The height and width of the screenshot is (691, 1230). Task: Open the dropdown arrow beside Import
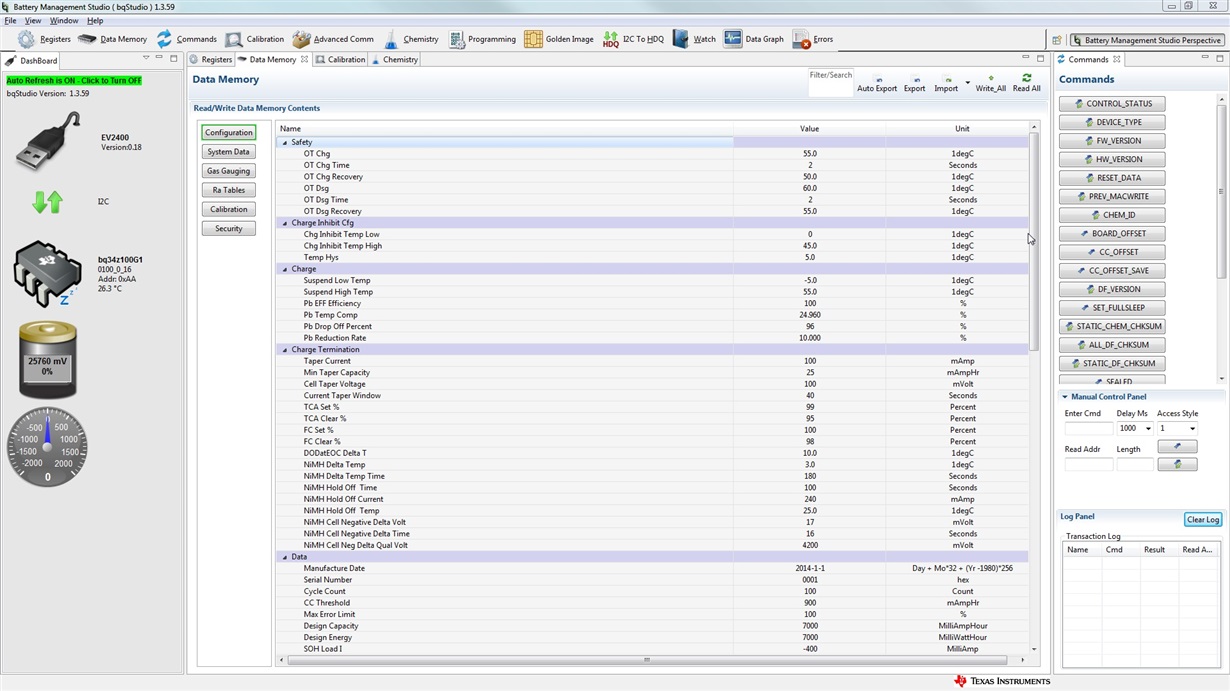point(967,82)
